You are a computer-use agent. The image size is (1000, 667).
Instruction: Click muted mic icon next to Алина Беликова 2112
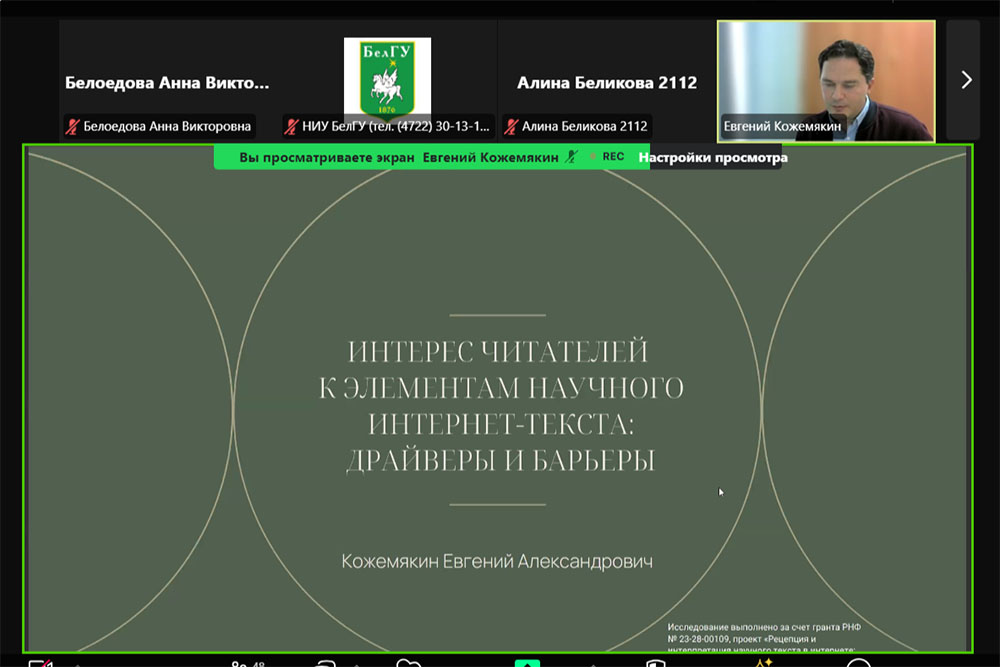click(510, 127)
